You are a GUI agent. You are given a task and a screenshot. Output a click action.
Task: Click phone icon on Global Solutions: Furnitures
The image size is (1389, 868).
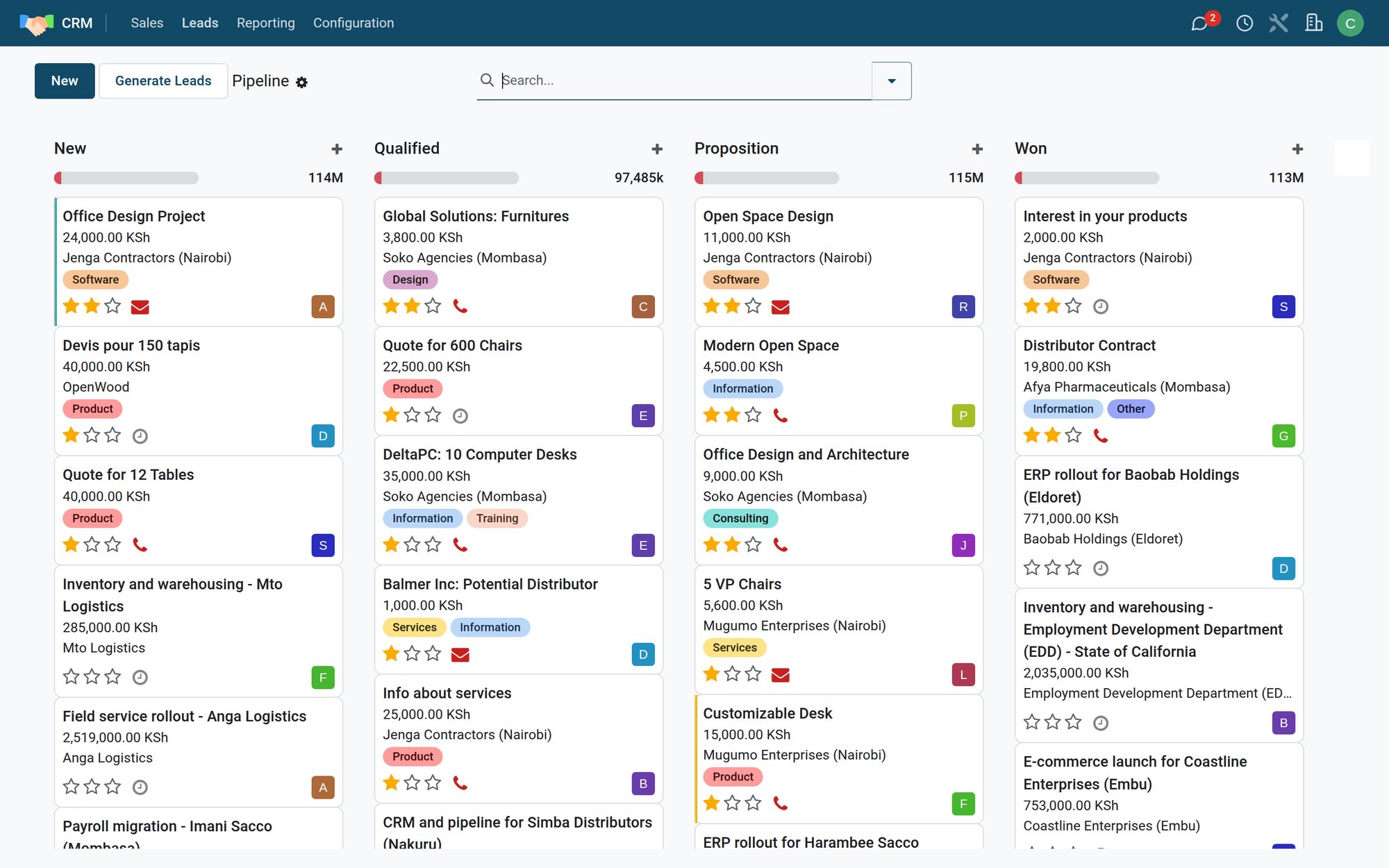(460, 306)
